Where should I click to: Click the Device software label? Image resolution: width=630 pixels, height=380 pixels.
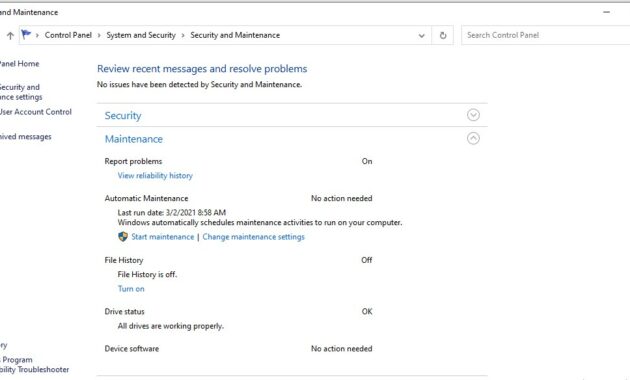(x=132, y=349)
